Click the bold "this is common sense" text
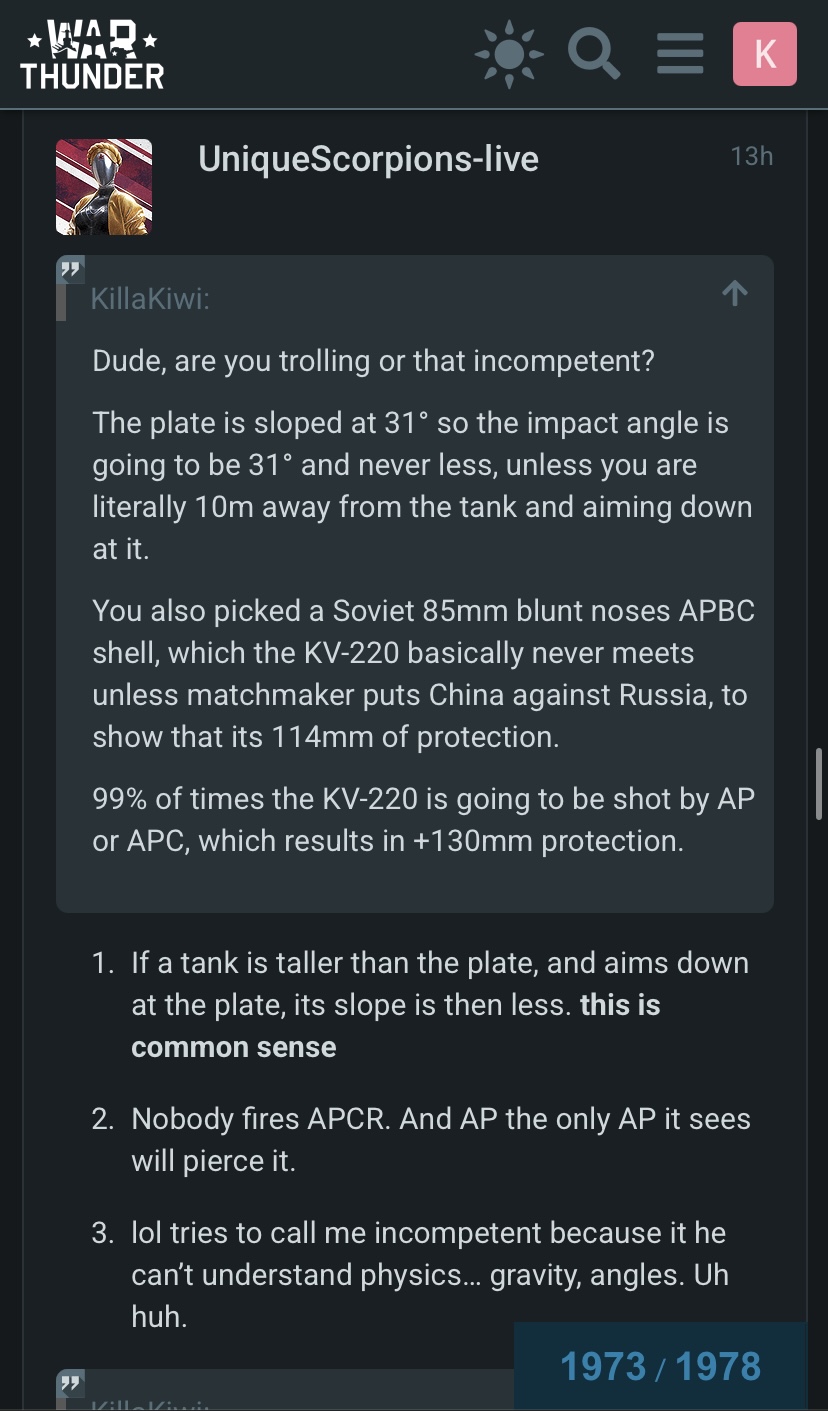The height and width of the screenshot is (1411, 828). (234, 1047)
